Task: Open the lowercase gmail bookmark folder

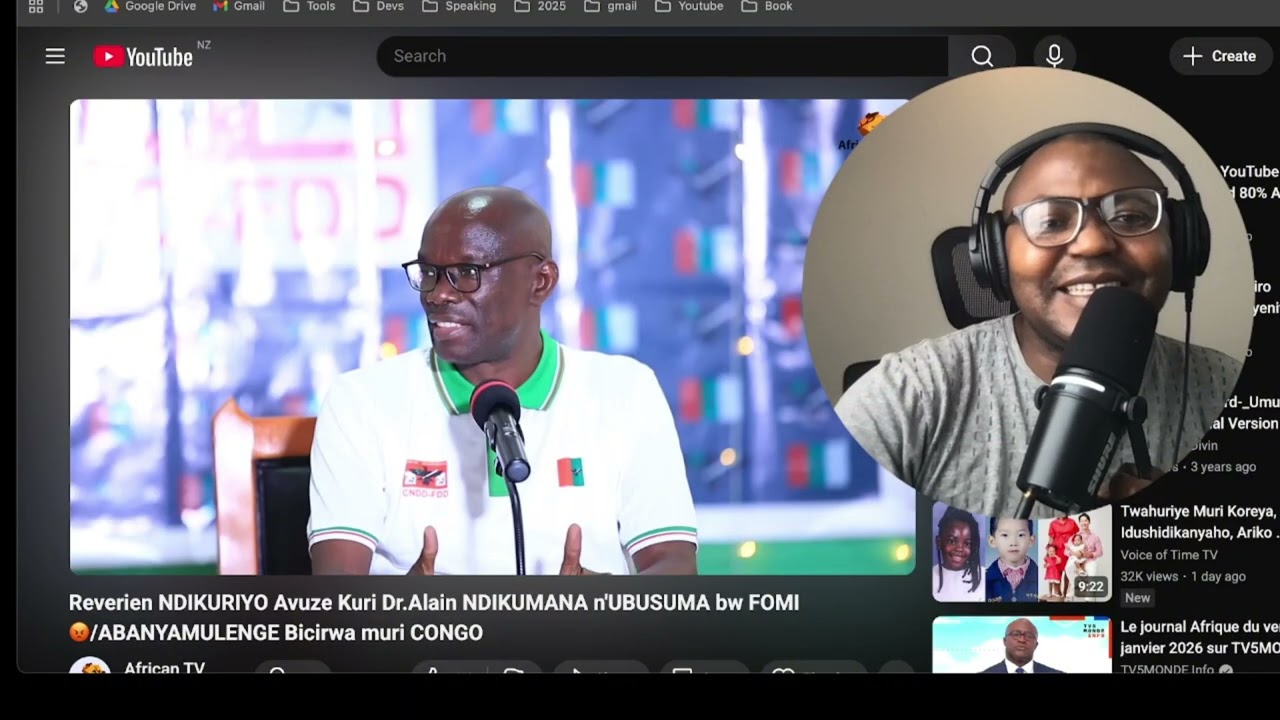Action: click(610, 6)
